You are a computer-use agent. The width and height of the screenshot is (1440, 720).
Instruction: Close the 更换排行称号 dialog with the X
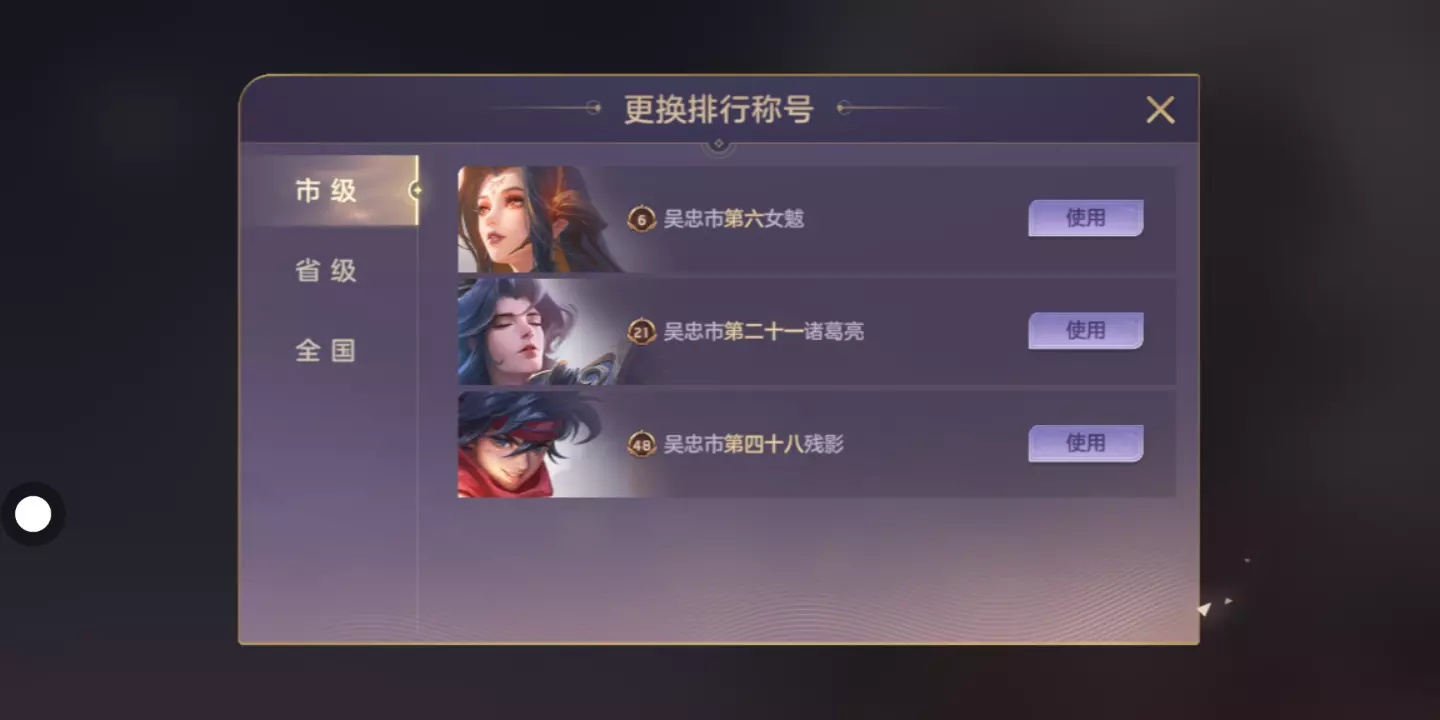coord(1160,109)
